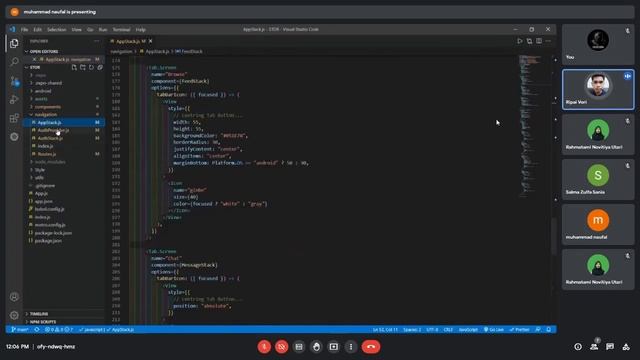Open the Explorer view in activity bar
Screen dimensions: 640x360
(x=14, y=43)
